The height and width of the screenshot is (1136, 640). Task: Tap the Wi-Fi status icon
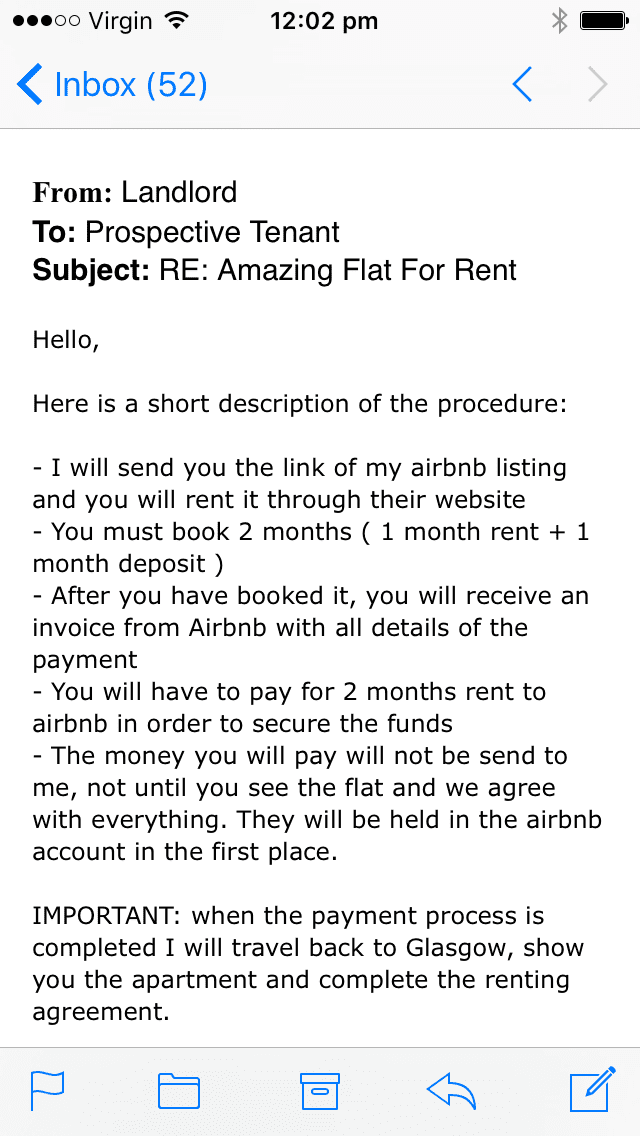176,21
